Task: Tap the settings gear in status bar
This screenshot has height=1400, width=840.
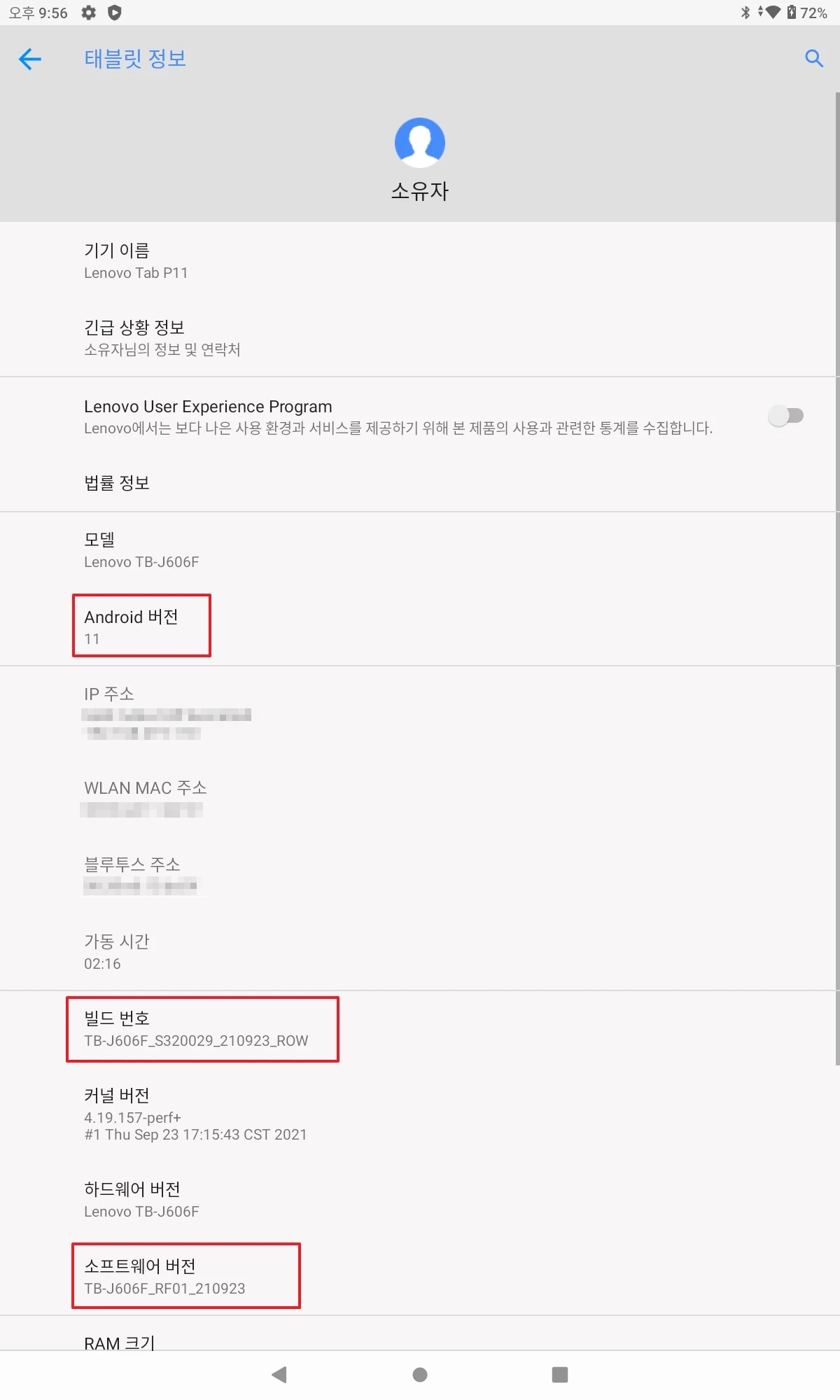Action: (x=88, y=13)
